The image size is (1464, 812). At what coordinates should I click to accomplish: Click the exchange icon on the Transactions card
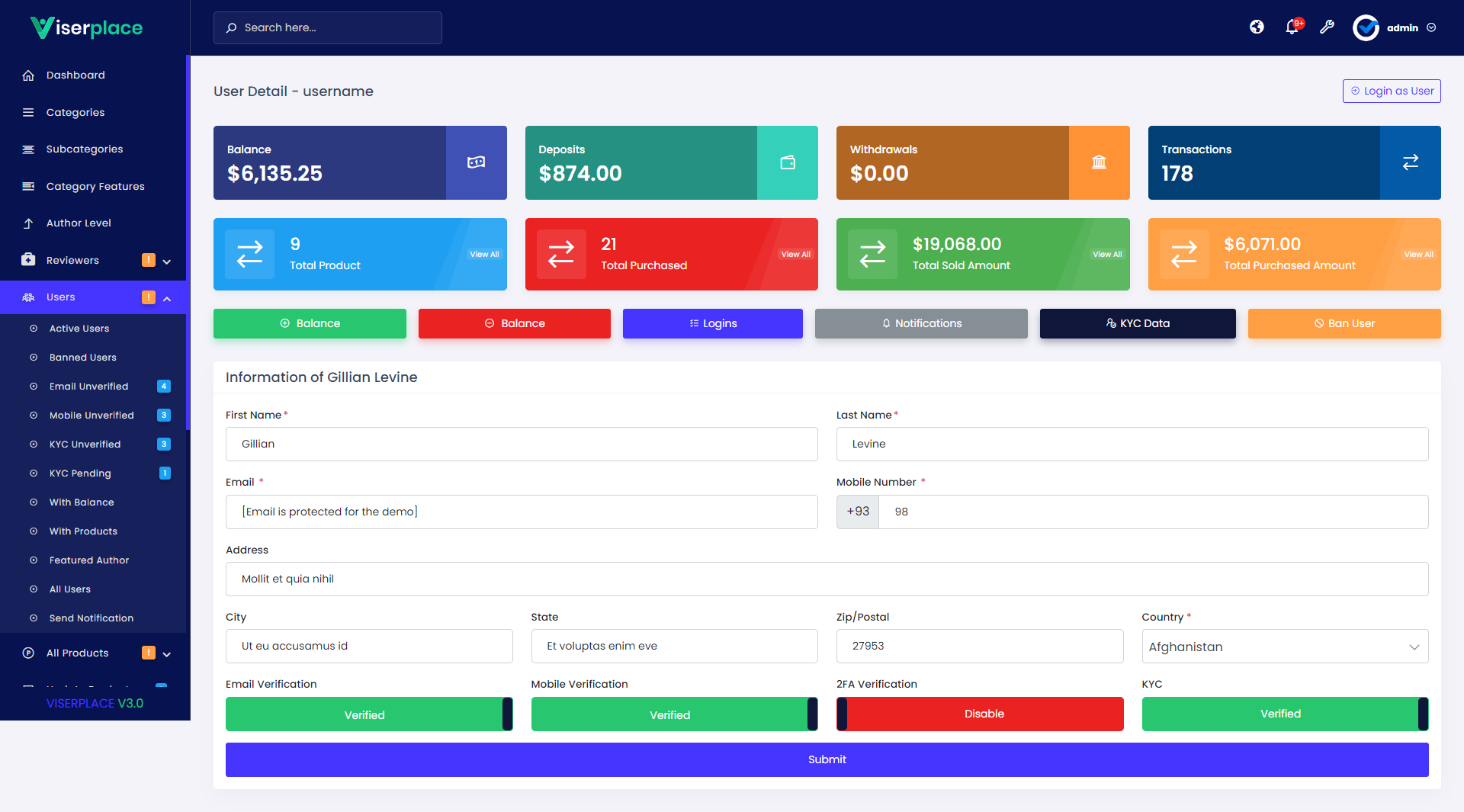(x=1410, y=162)
